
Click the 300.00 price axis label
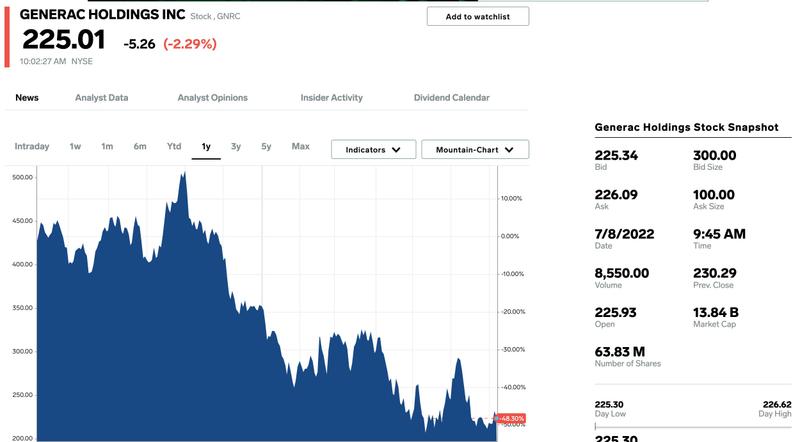tap(22, 351)
